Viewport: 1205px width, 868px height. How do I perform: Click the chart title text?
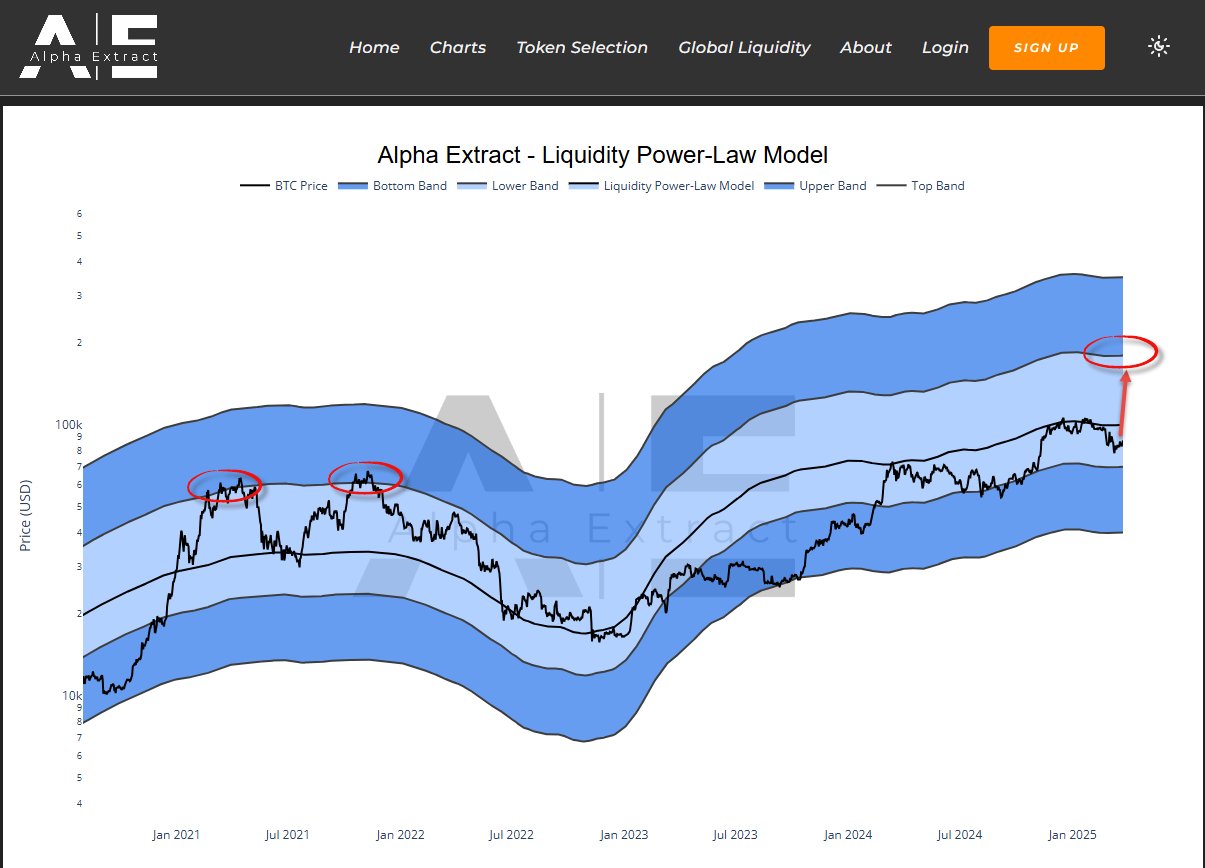click(602, 155)
